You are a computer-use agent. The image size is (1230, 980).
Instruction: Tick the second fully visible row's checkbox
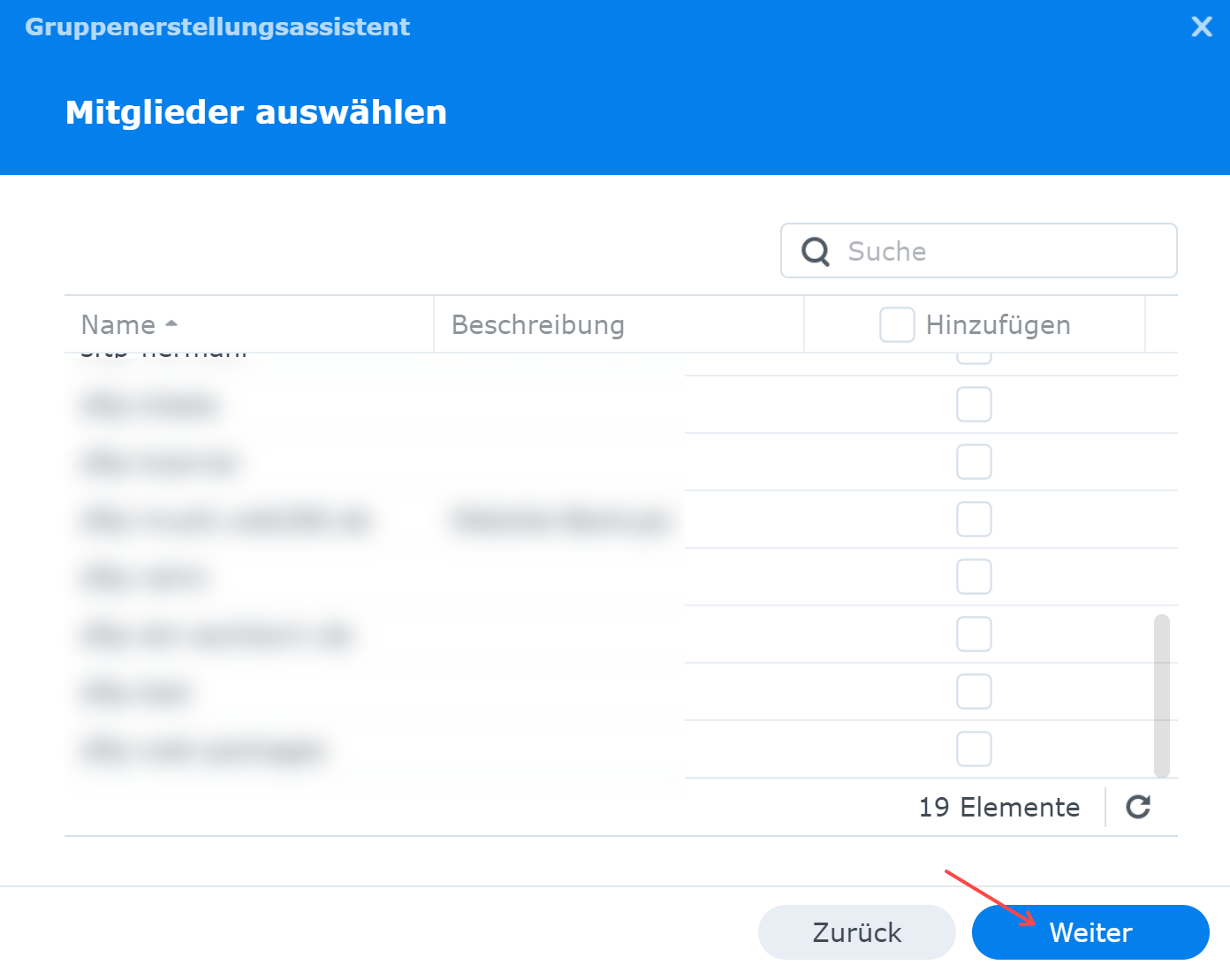pyautogui.click(x=974, y=462)
